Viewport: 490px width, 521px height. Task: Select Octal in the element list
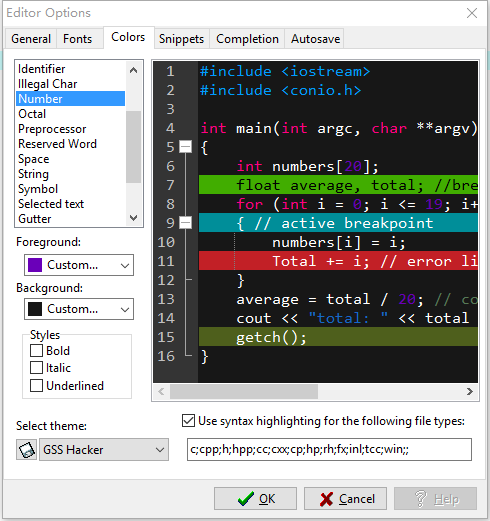click(x=71, y=114)
